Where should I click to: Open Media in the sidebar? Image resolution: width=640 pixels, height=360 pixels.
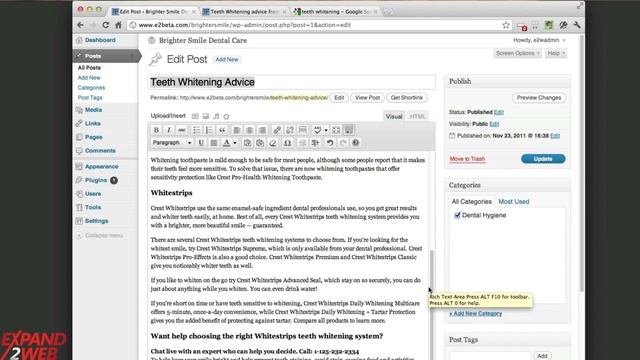coord(93,110)
